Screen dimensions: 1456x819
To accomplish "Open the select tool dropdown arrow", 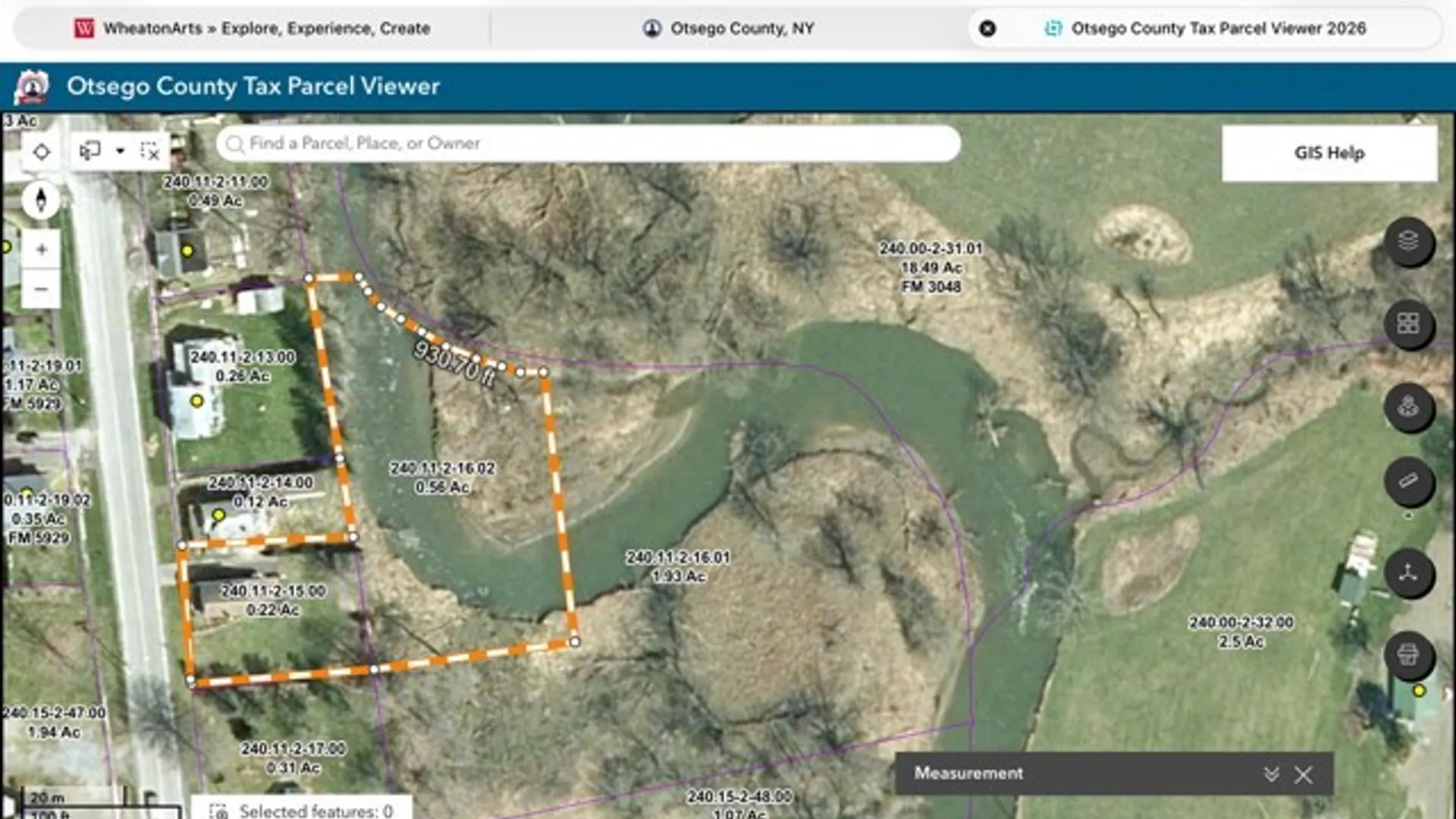I will click(x=120, y=151).
